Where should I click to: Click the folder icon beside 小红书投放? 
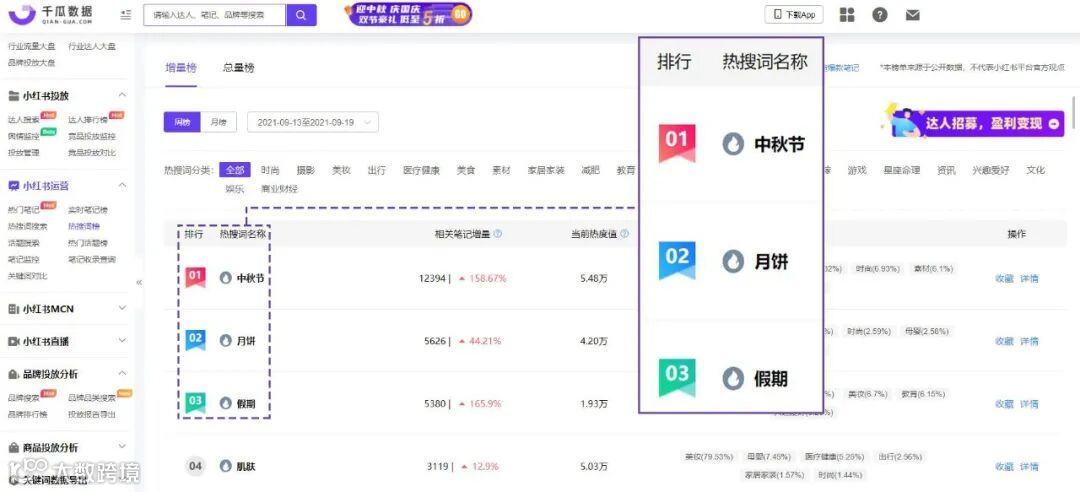14,95
